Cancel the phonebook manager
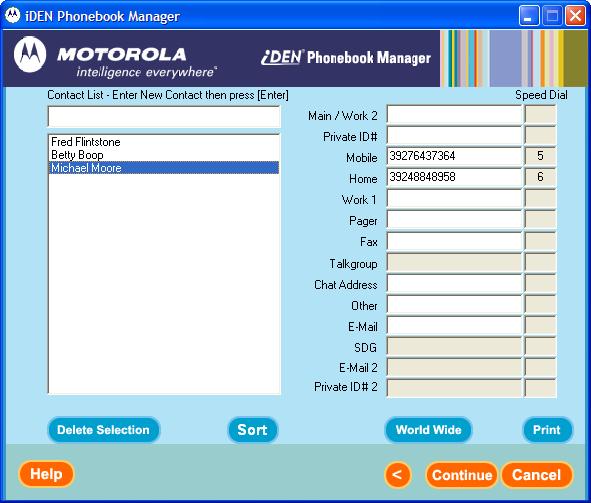The height and width of the screenshot is (503, 591). click(x=537, y=475)
